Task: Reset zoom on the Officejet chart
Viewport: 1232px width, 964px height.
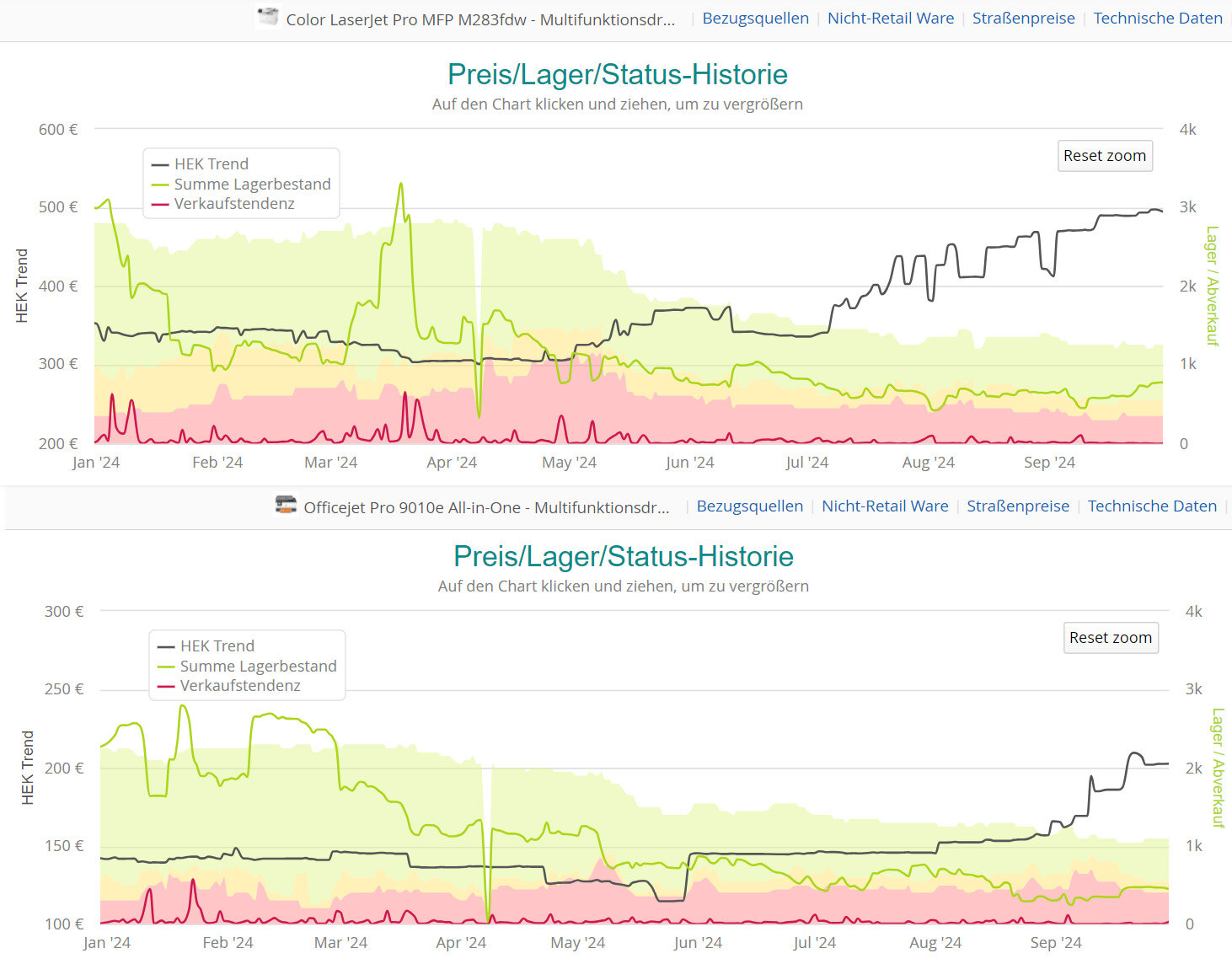Action: (x=1111, y=638)
